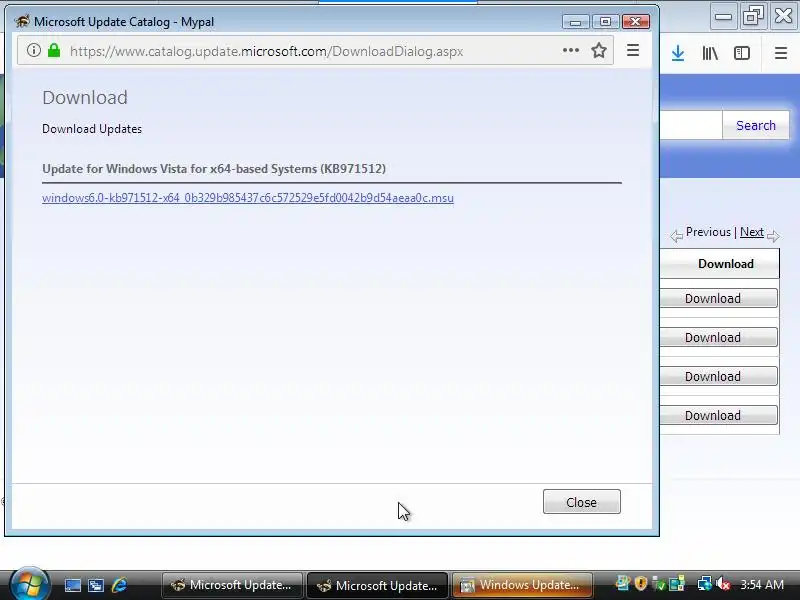
Task: Open the page actions three-dots menu in the address bar
Action: [x=570, y=50]
